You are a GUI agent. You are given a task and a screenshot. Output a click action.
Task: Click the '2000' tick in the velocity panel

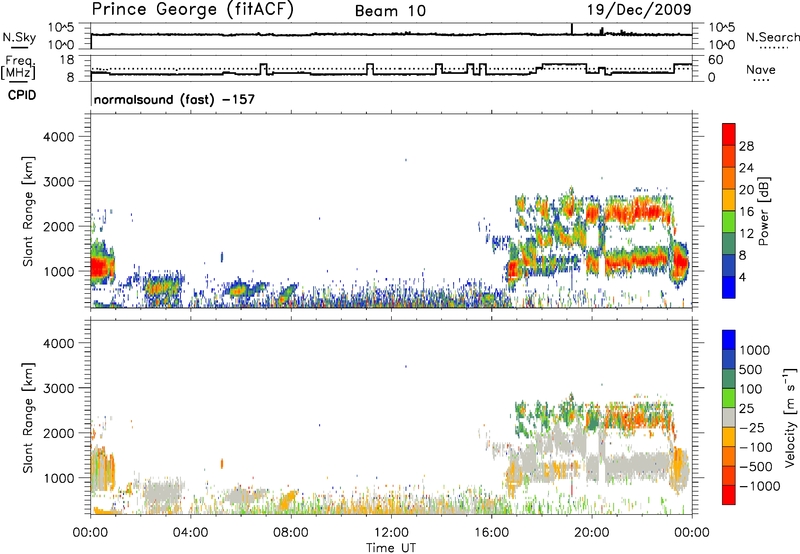(x=59, y=433)
